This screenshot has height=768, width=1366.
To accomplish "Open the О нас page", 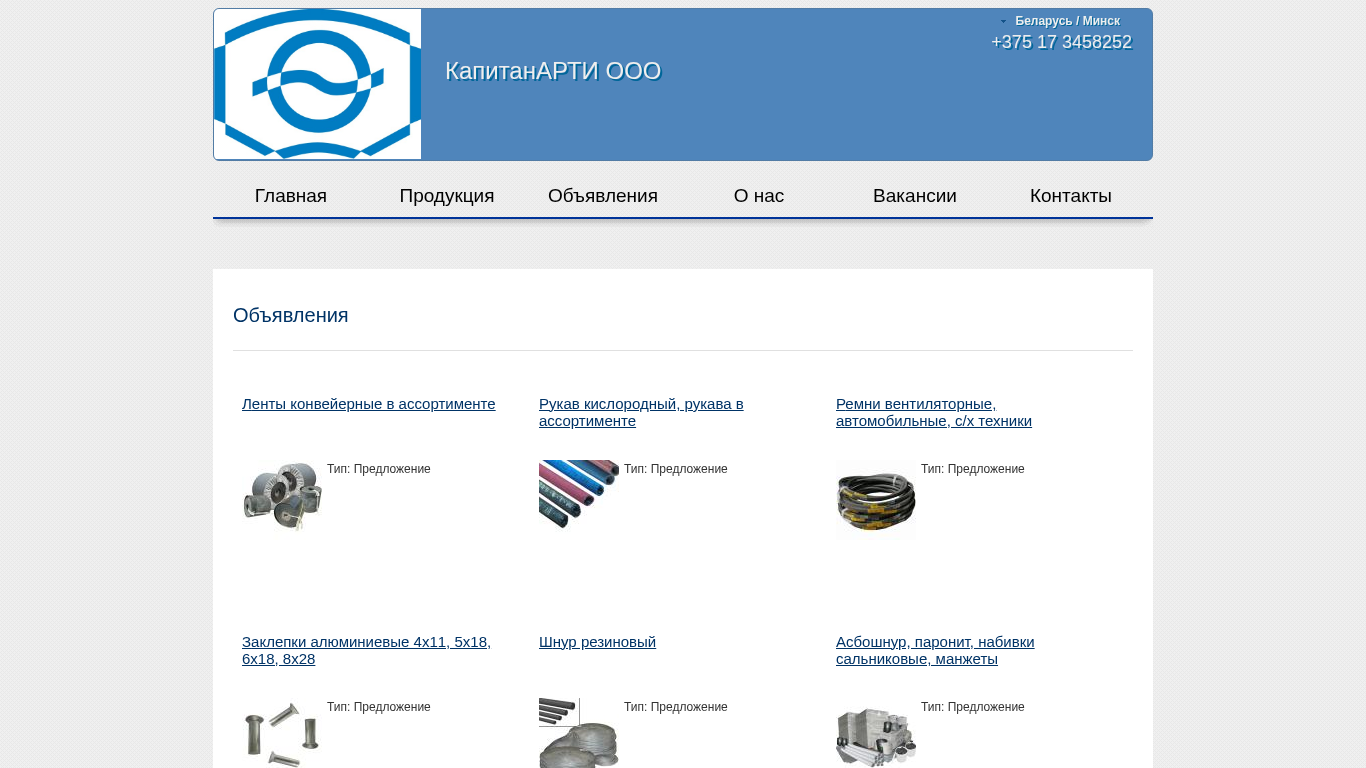I will [759, 196].
